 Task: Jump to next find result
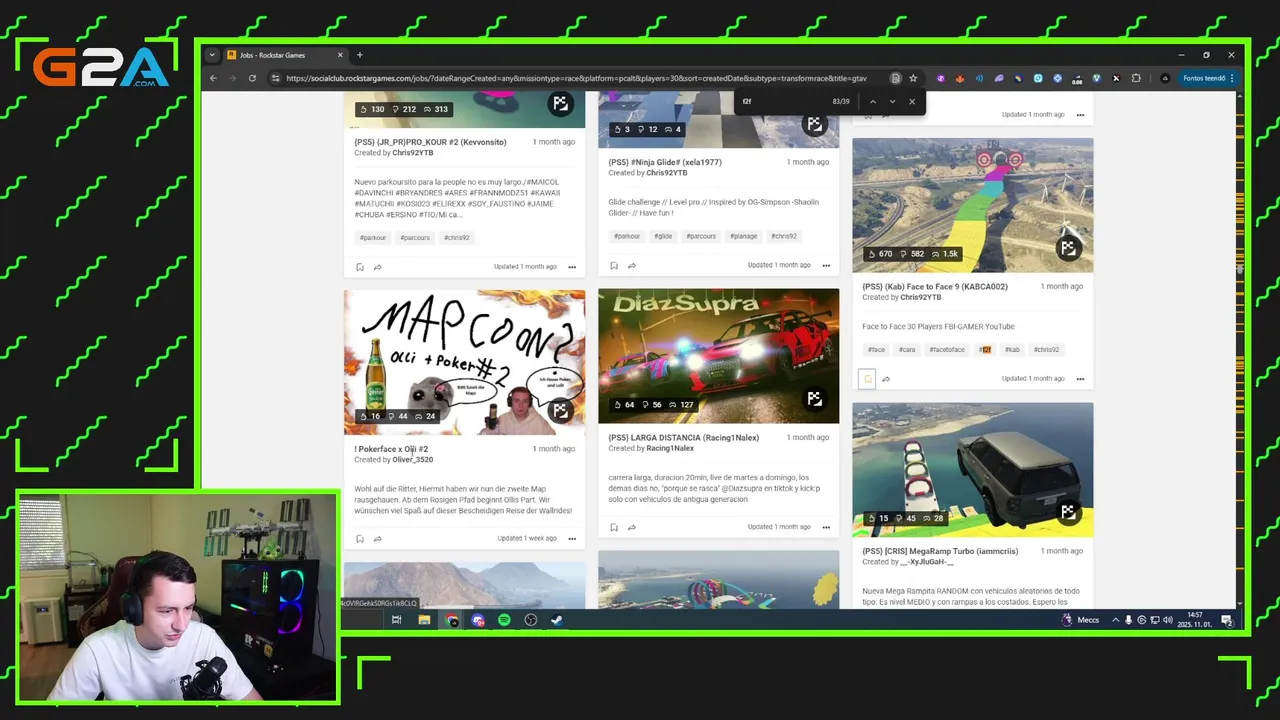[892, 101]
